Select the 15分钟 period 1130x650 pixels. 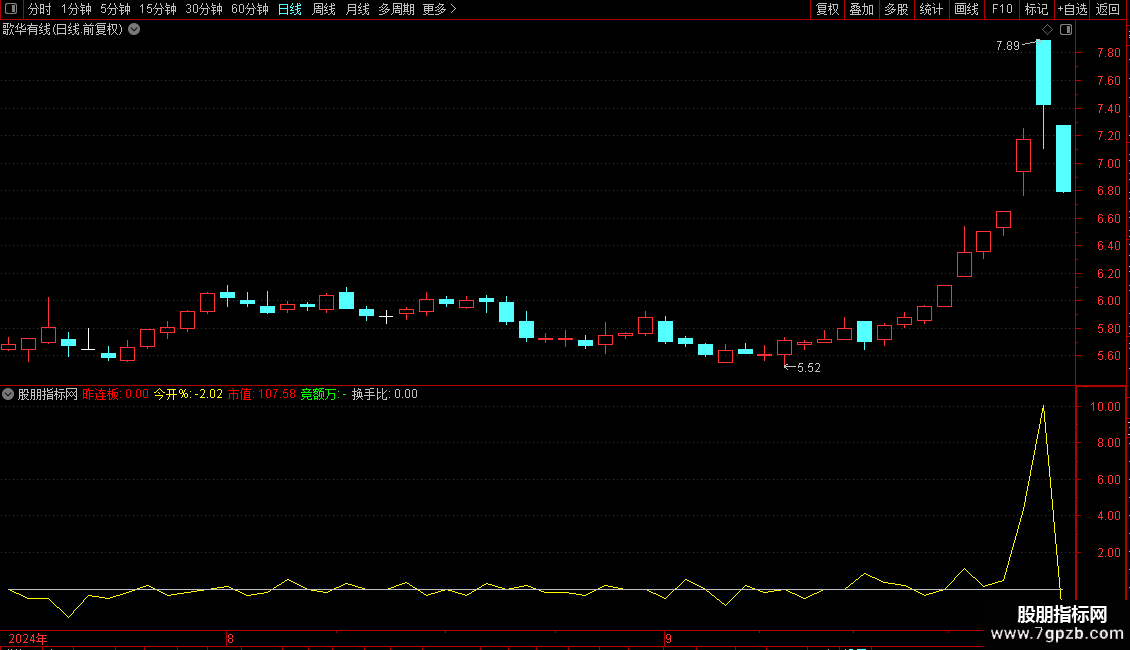(157, 9)
